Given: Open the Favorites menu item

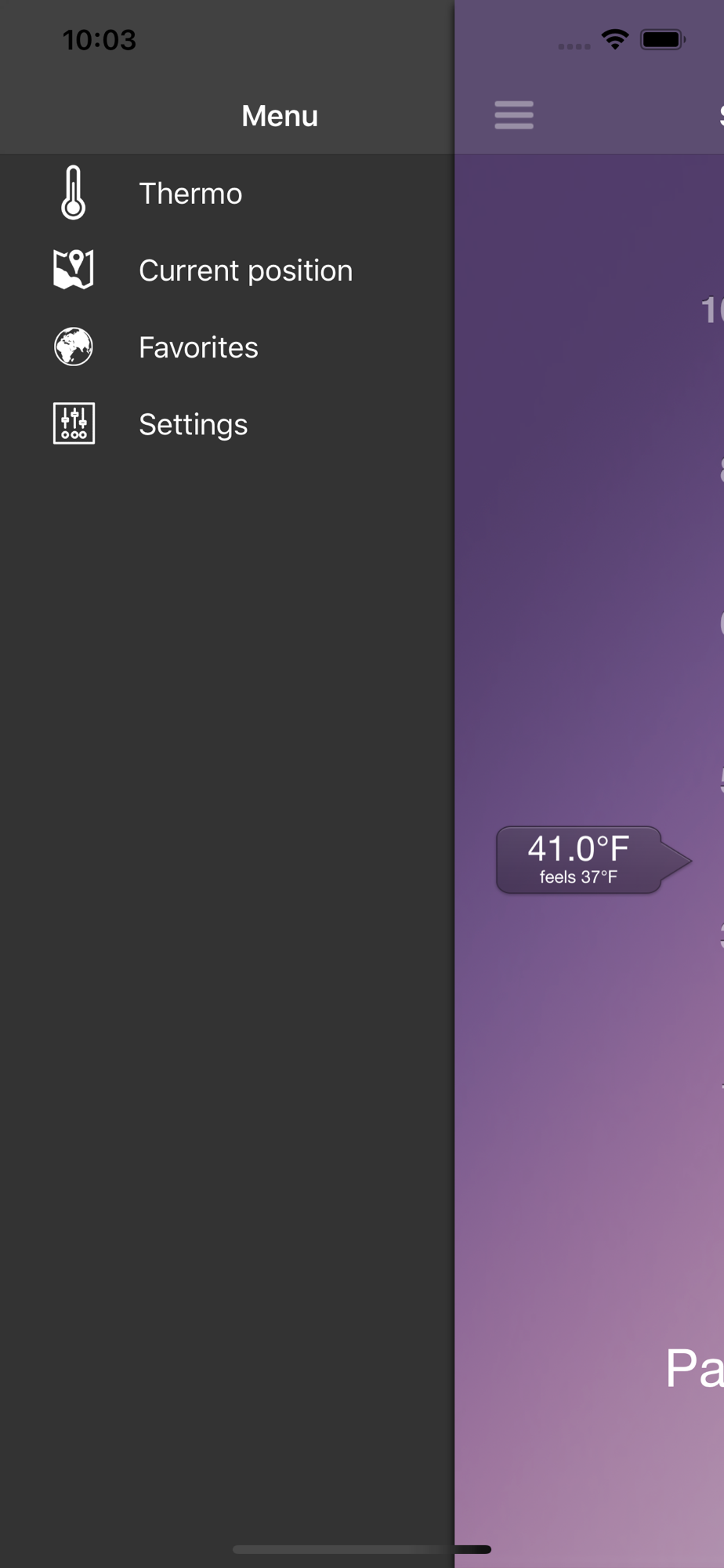Looking at the screenshot, I should pos(227,347).
